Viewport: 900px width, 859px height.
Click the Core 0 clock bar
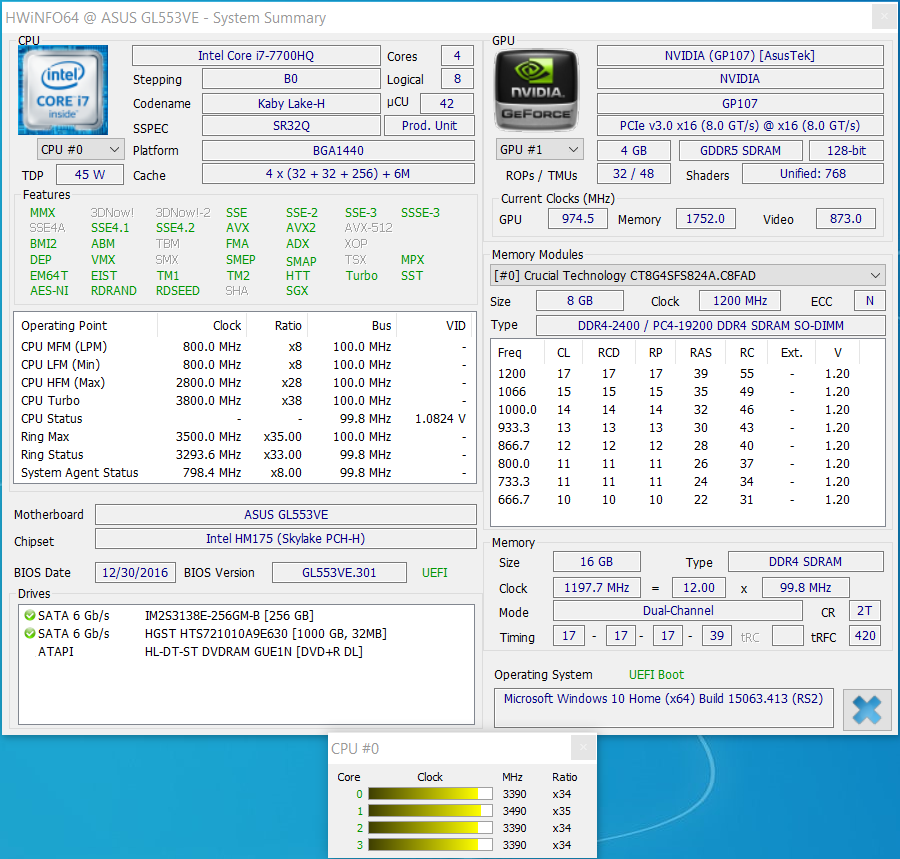pos(430,794)
